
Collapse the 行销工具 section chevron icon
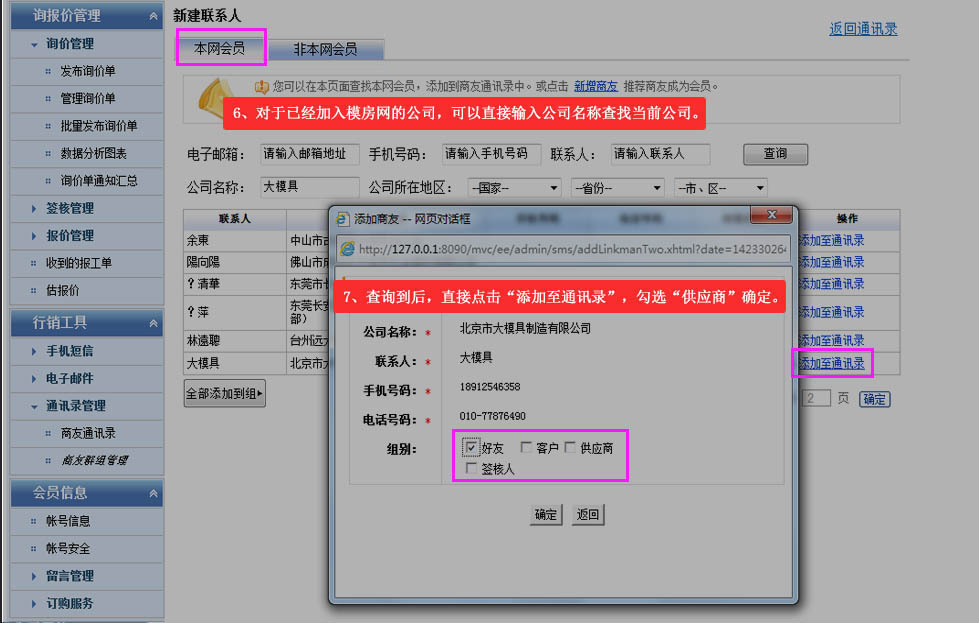(x=153, y=323)
